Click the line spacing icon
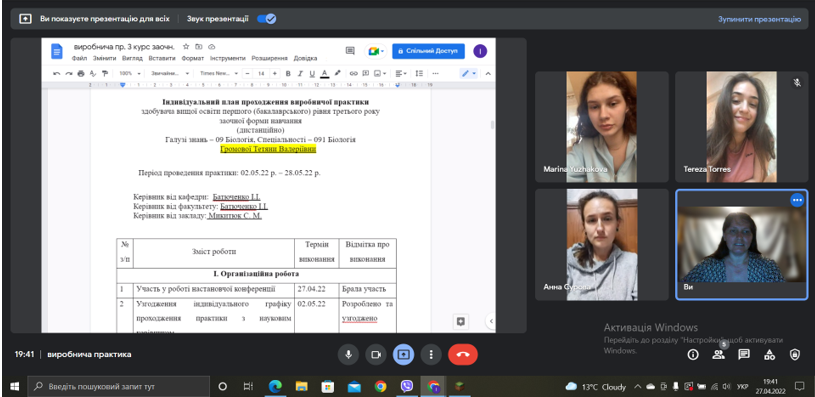 pyautogui.click(x=419, y=73)
